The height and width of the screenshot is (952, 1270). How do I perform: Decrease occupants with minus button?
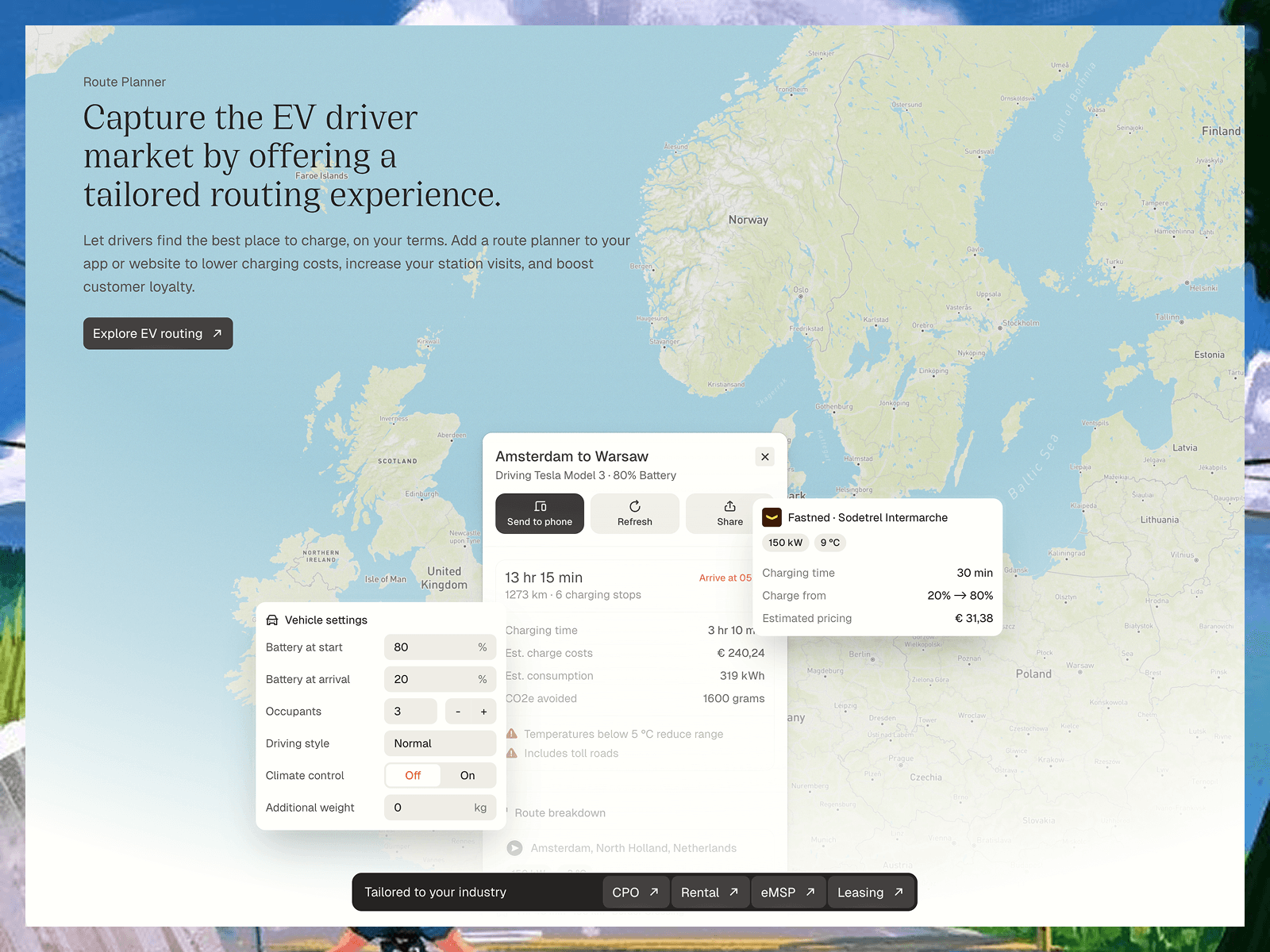[x=458, y=712]
